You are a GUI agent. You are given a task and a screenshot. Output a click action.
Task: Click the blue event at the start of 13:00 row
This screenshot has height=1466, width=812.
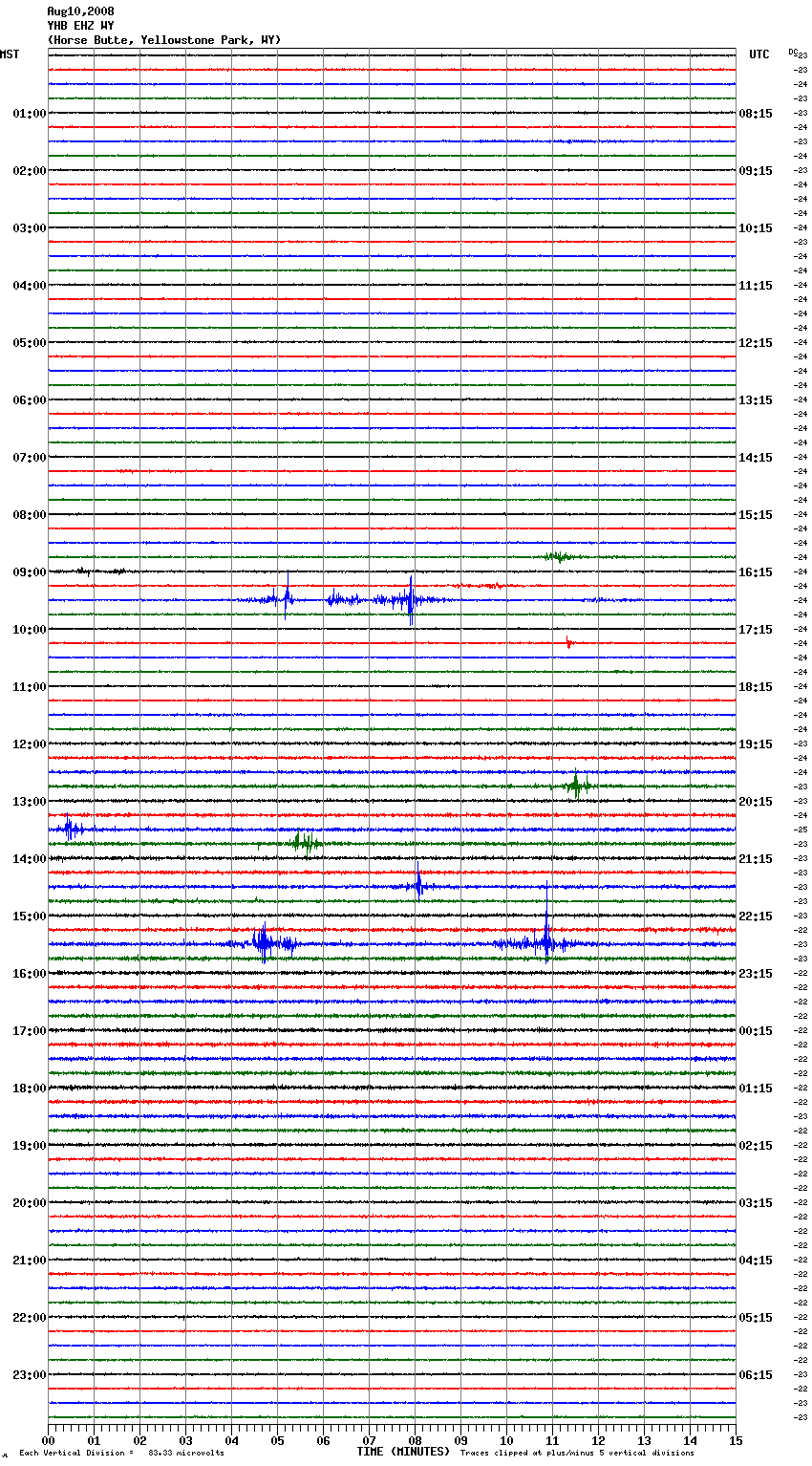click(x=69, y=829)
